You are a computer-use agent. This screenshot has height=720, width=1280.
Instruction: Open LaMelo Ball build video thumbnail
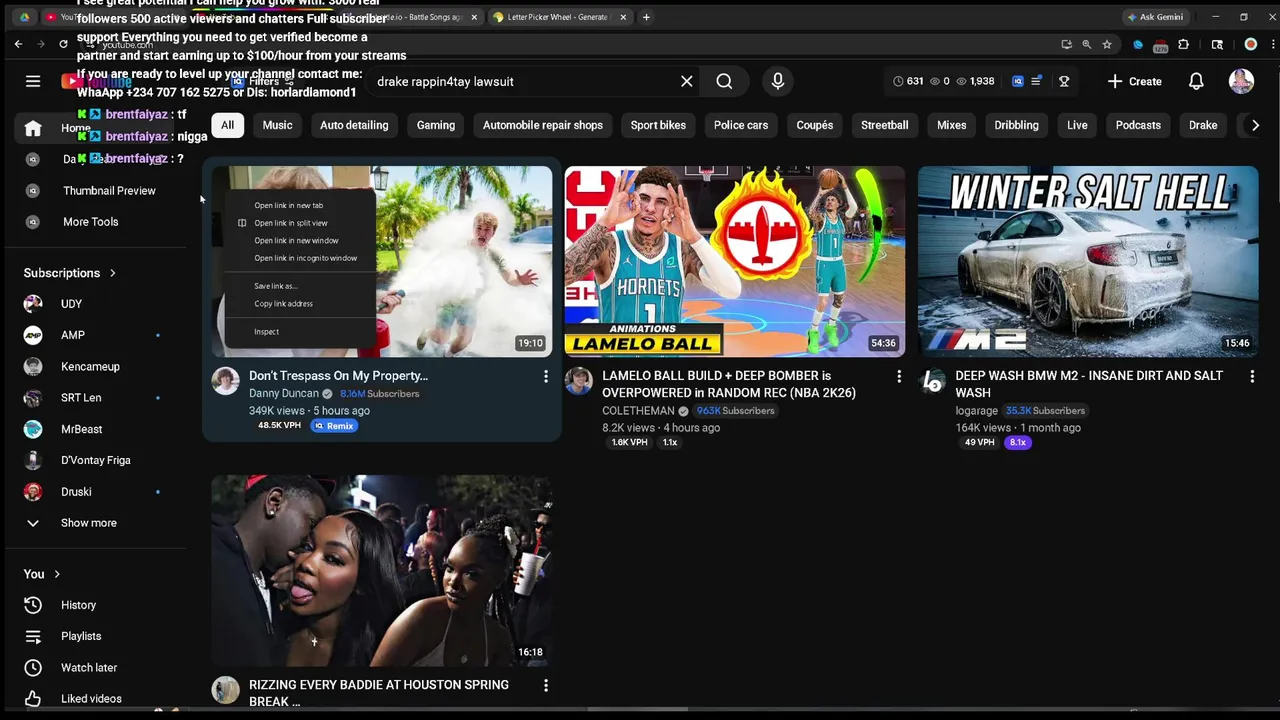(x=735, y=261)
